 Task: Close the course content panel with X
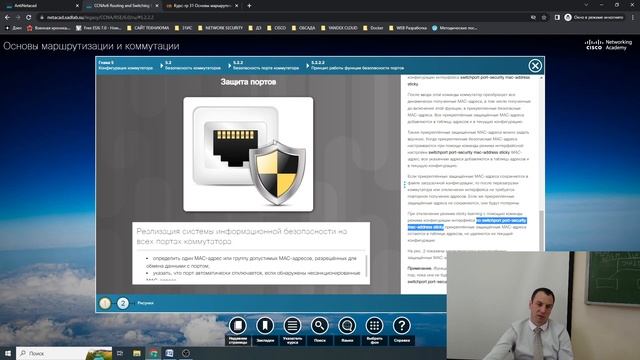(535, 65)
